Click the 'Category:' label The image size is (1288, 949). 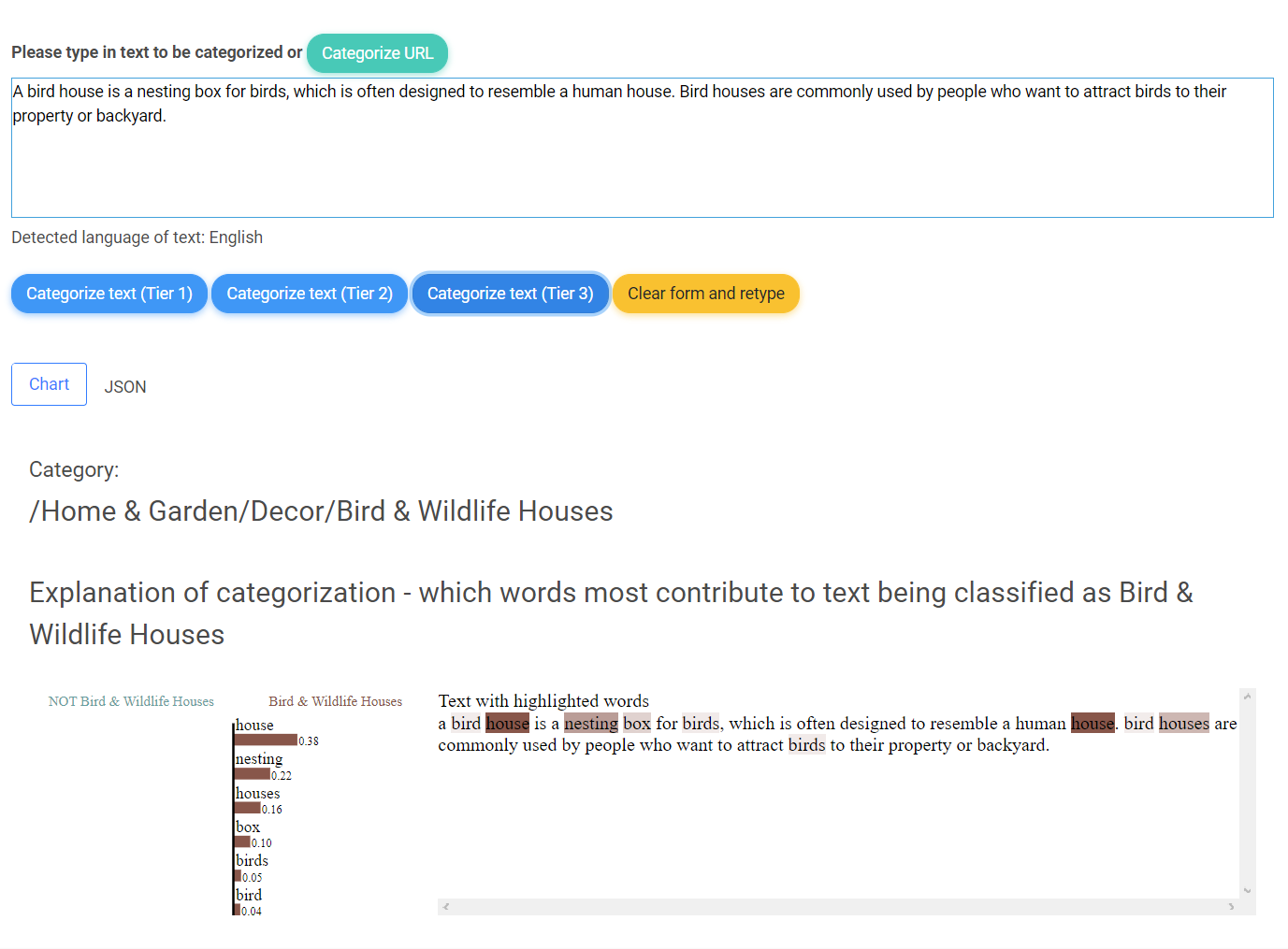click(74, 469)
